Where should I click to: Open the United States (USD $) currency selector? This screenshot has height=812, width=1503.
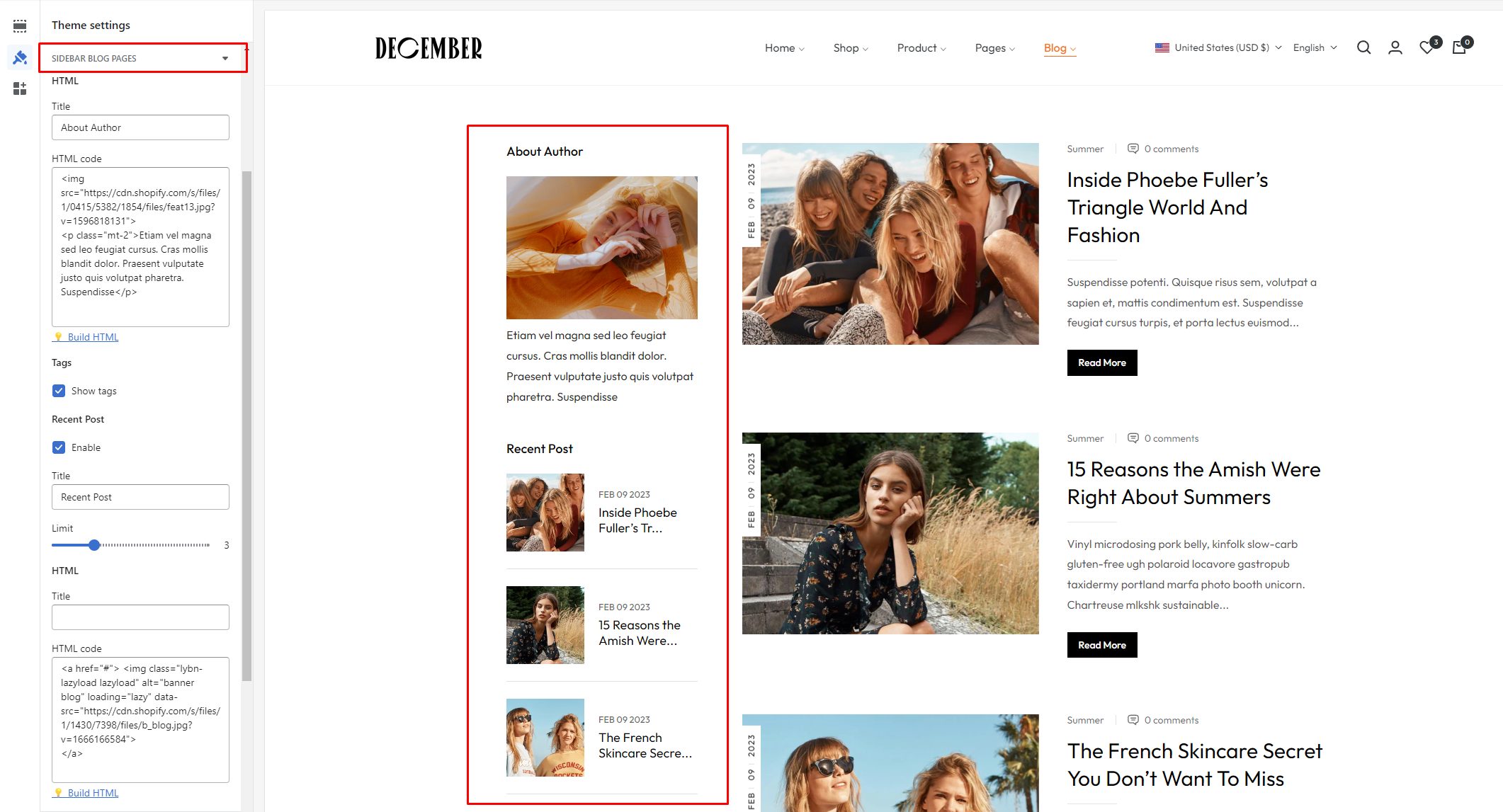click(1218, 47)
